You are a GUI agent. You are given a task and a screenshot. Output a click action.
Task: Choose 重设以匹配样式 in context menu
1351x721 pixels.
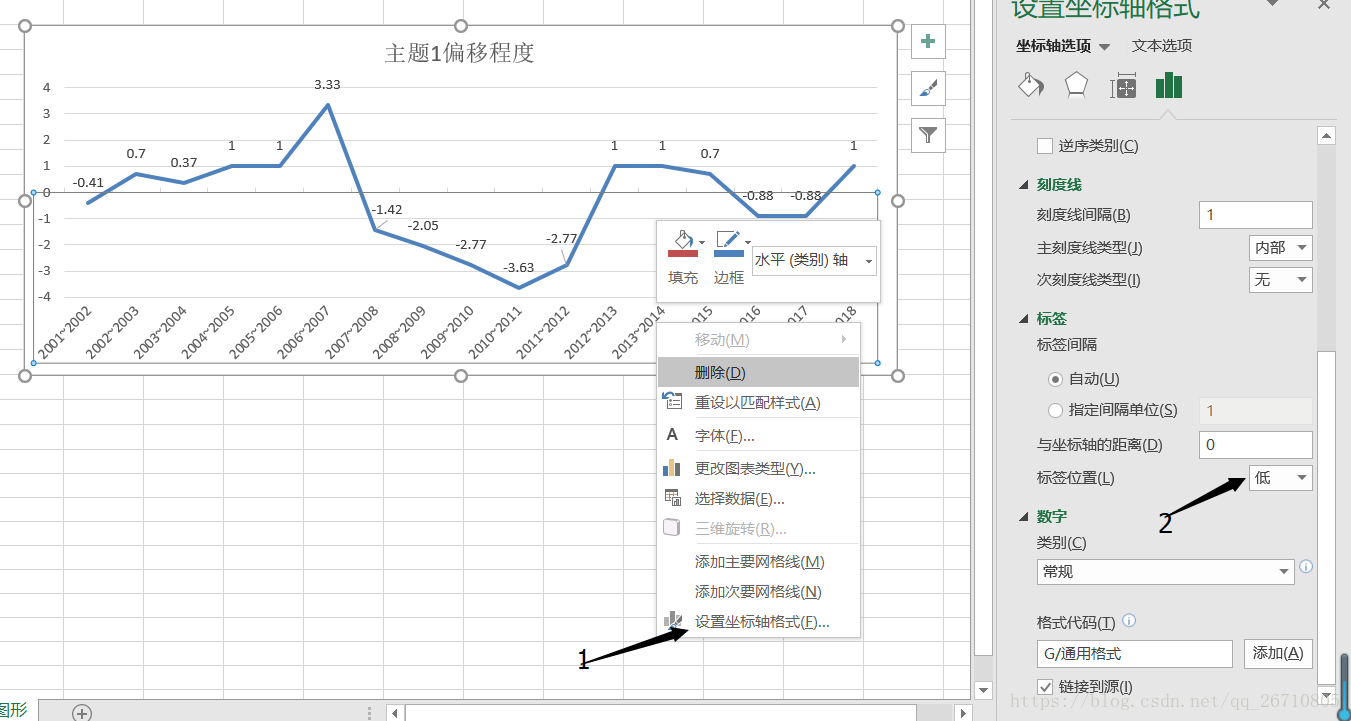758,403
